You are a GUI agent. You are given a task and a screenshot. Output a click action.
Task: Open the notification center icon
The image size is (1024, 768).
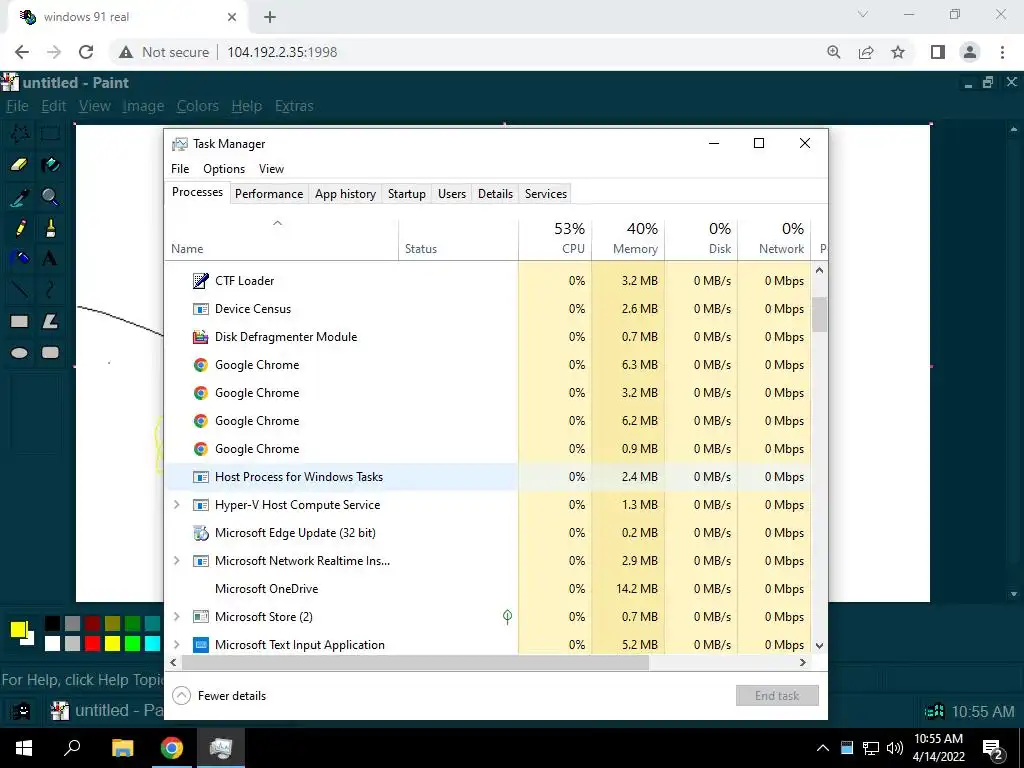click(993, 748)
